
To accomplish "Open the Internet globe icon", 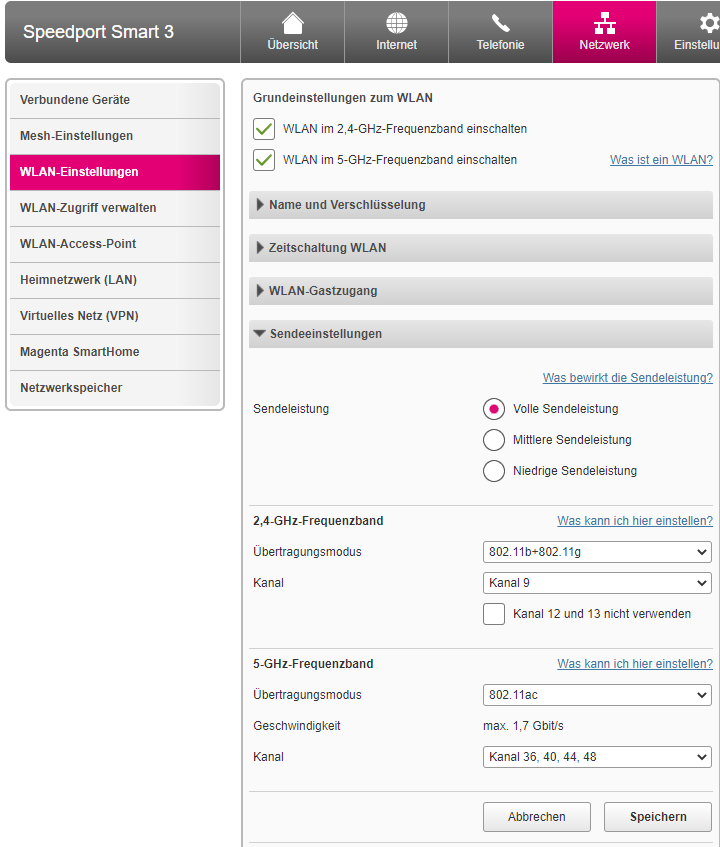I will point(396,23).
